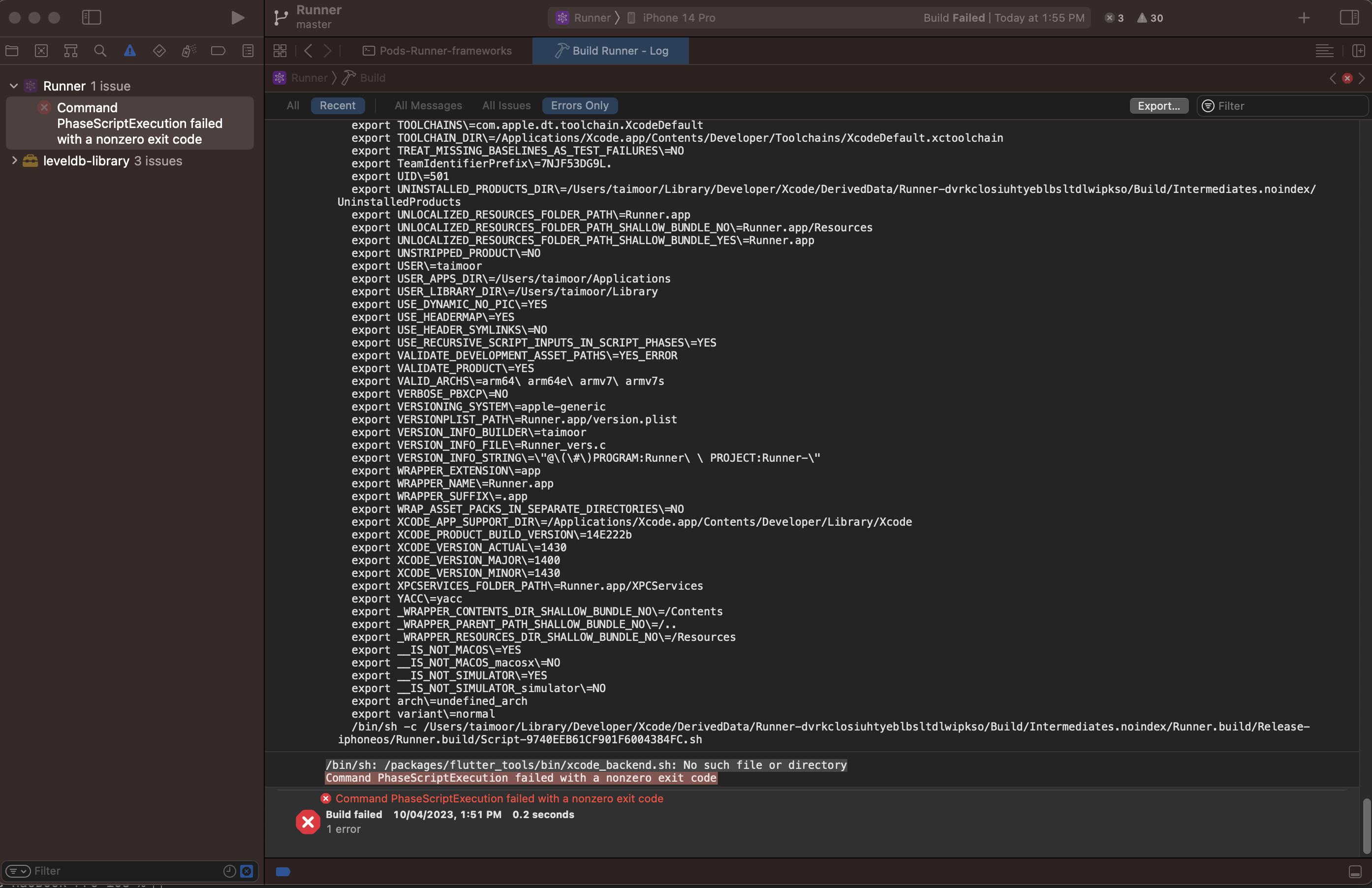Toggle the inspectors panel on the right

[x=1349, y=17]
